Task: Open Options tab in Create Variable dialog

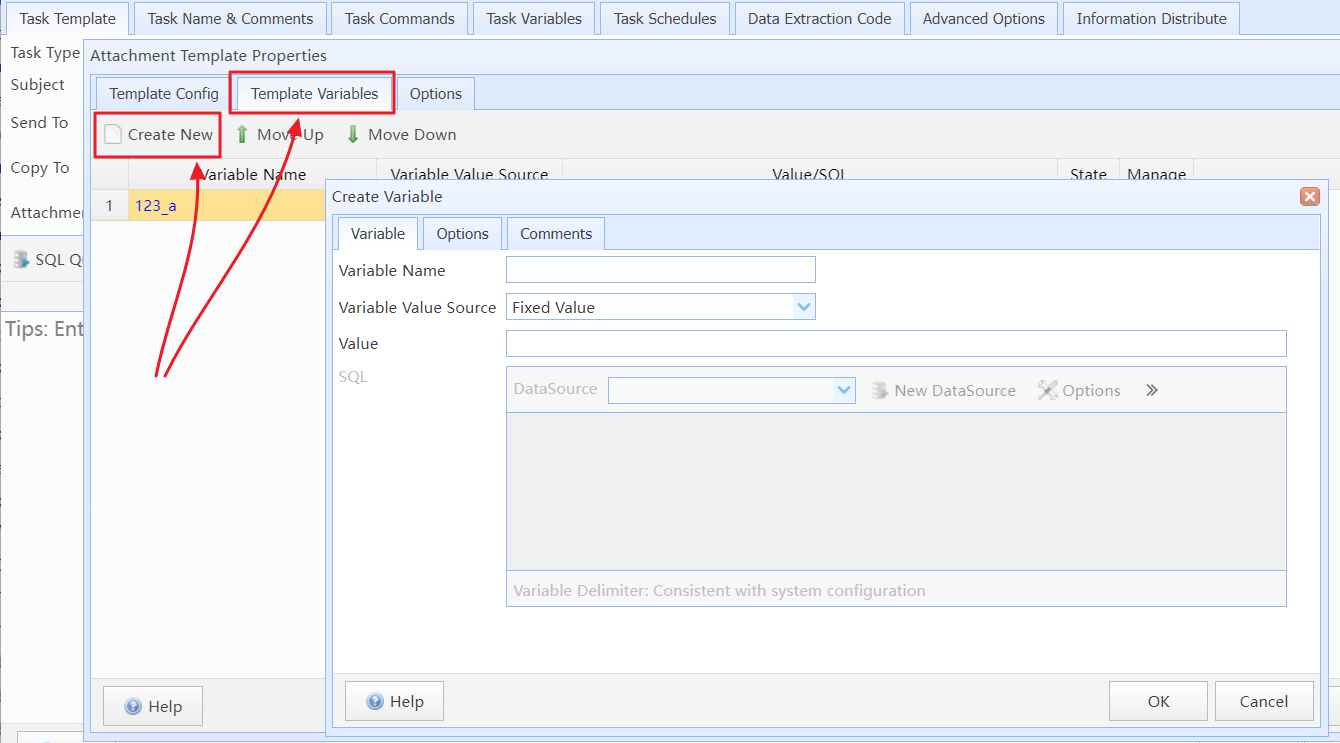Action: 462,234
